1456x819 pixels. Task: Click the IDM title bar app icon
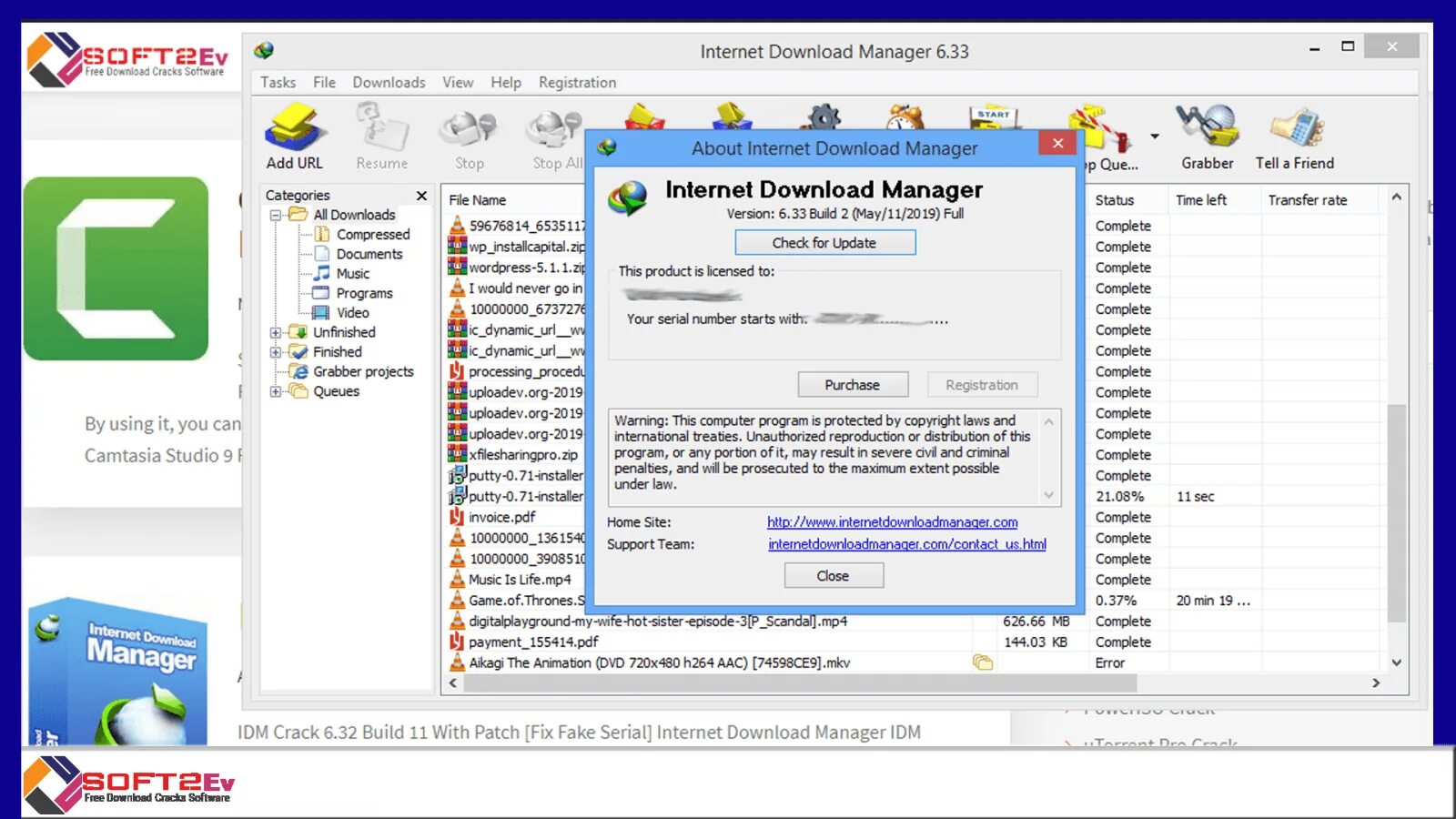point(264,51)
